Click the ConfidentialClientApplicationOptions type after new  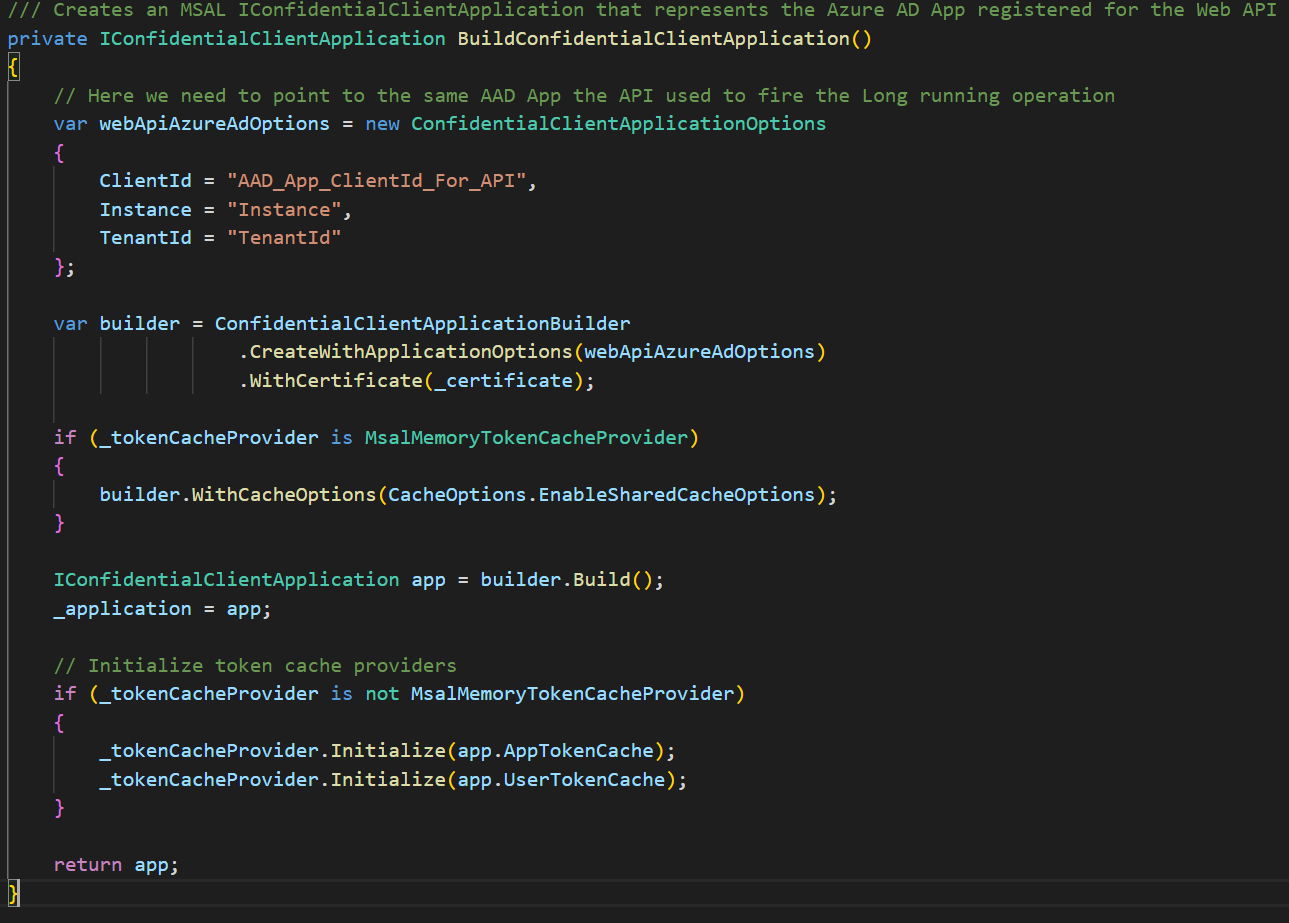tap(618, 124)
